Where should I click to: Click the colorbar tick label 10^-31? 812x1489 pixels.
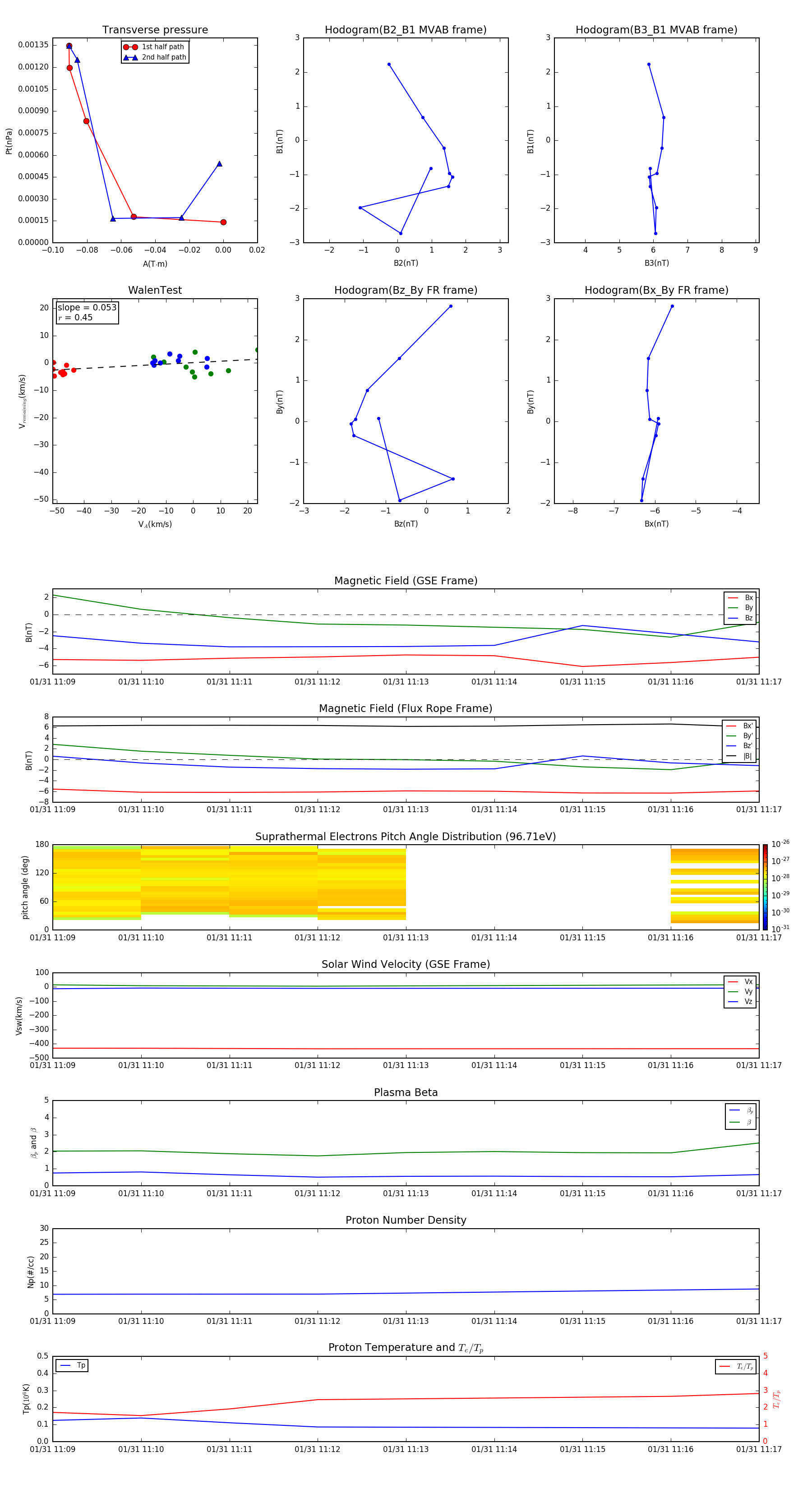[780, 929]
